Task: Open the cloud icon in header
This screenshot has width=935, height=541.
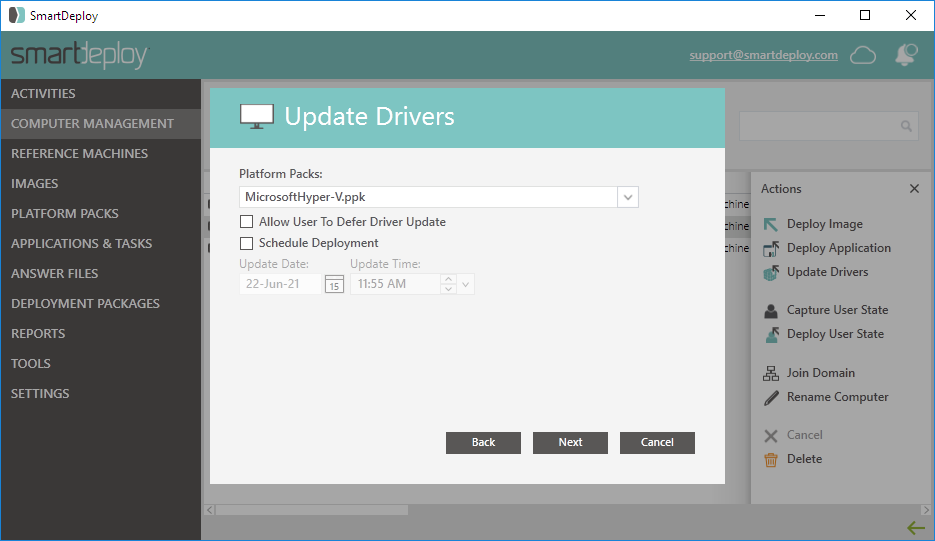Action: [862, 55]
